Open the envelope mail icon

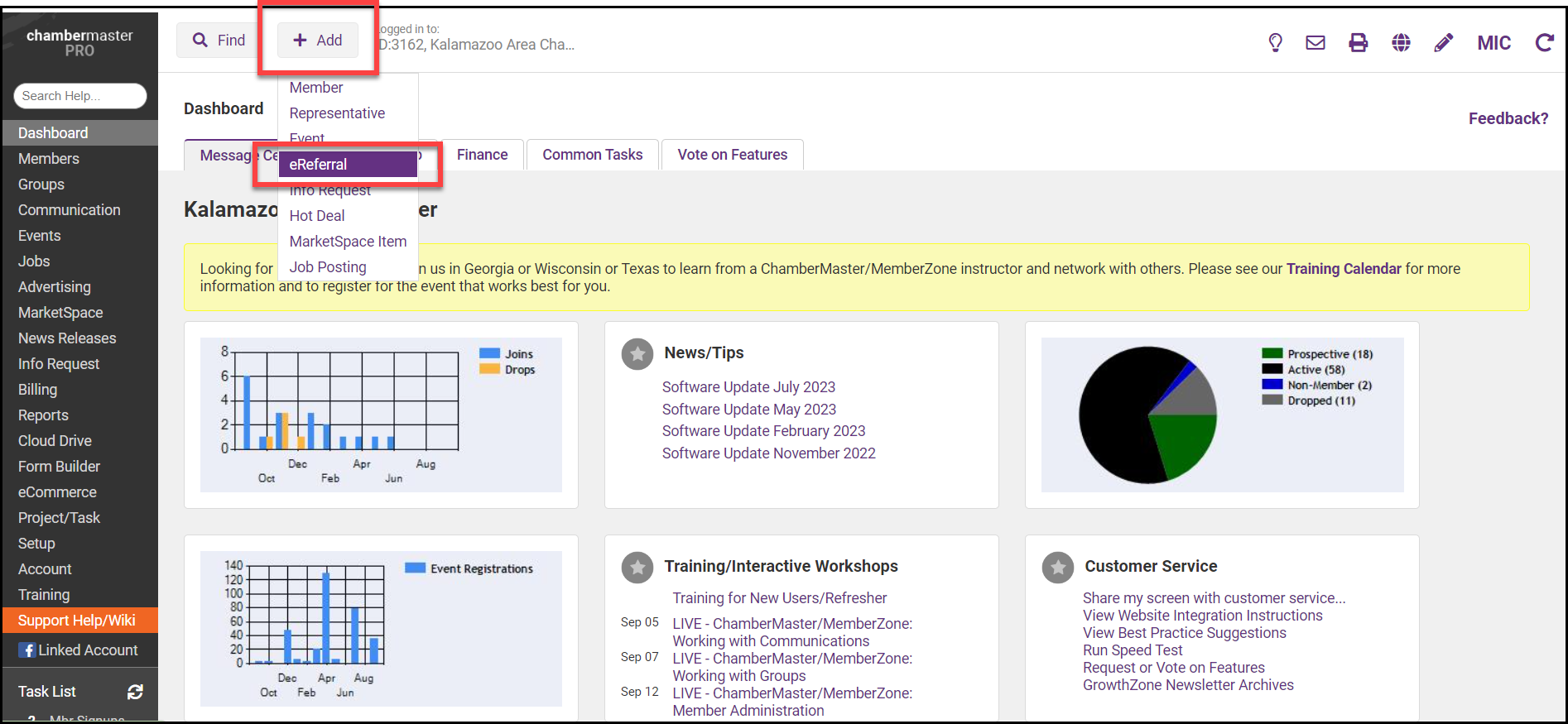(1315, 43)
